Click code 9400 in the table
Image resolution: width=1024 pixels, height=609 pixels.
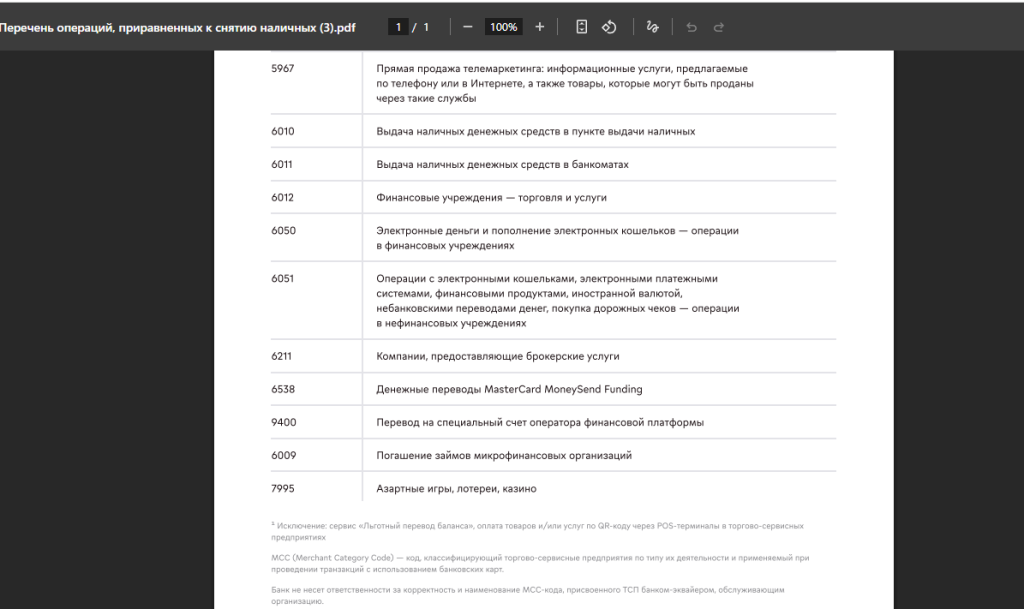[282, 422]
